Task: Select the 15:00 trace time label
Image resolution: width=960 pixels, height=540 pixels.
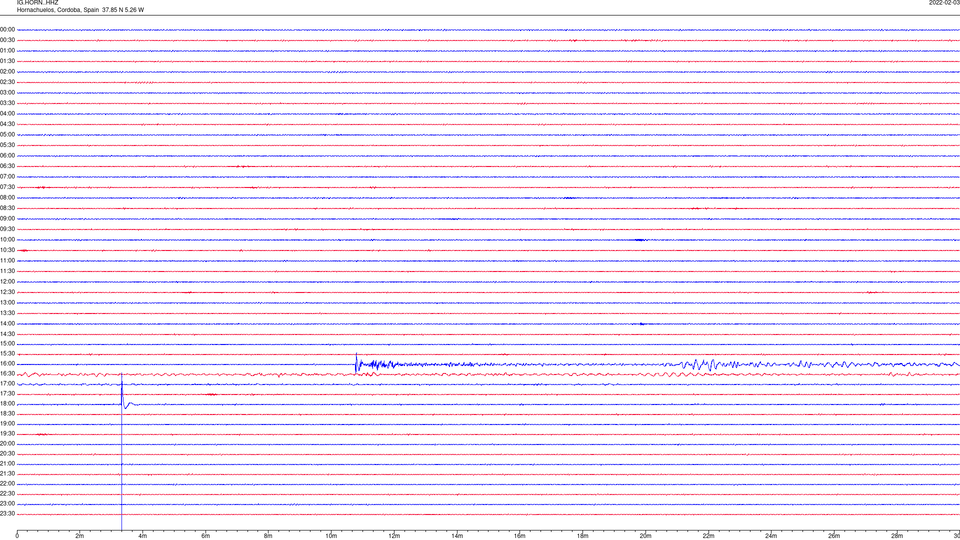Action: click(7, 343)
